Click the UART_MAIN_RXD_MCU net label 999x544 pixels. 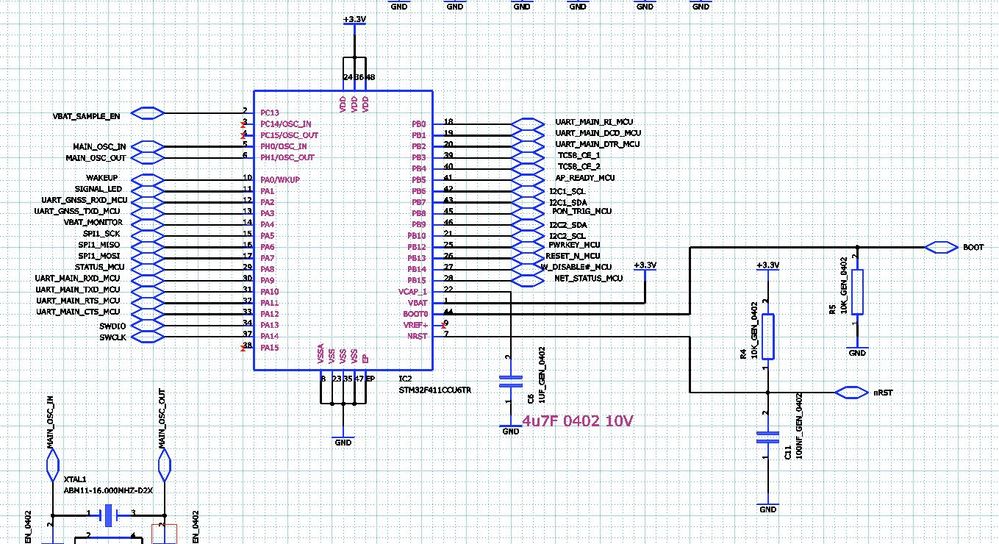pyautogui.click(x=78, y=278)
